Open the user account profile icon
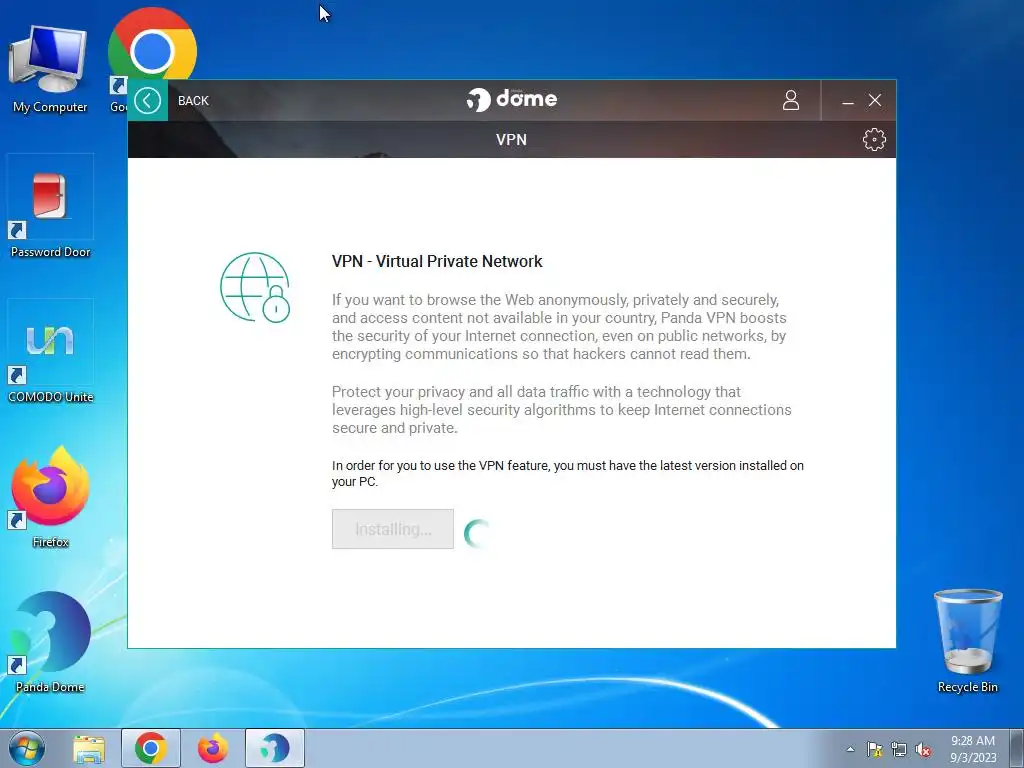This screenshot has width=1024, height=768. point(791,100)
